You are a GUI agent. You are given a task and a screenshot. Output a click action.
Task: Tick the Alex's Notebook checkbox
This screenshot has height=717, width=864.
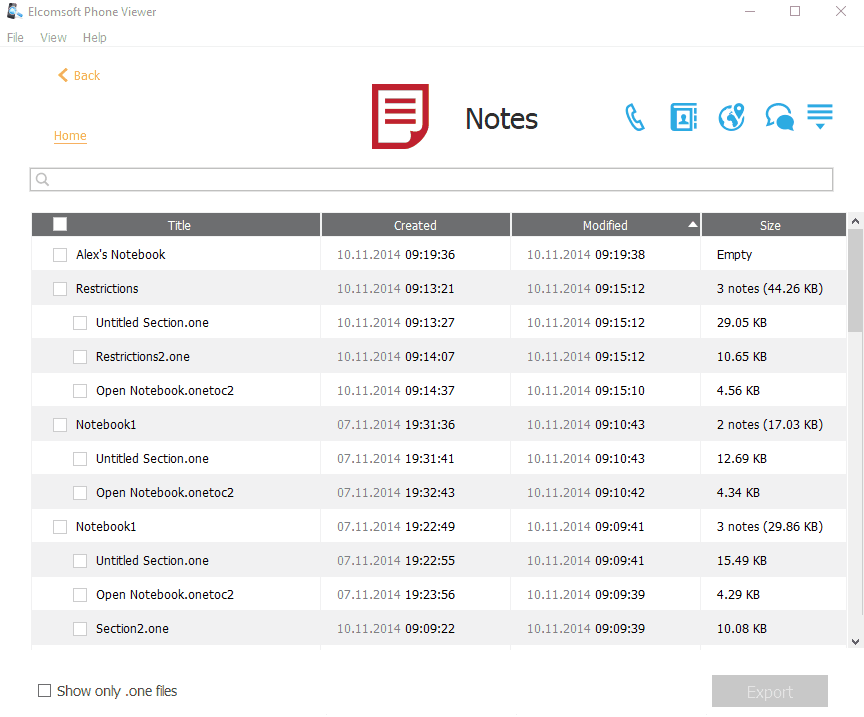coord(60,255)
